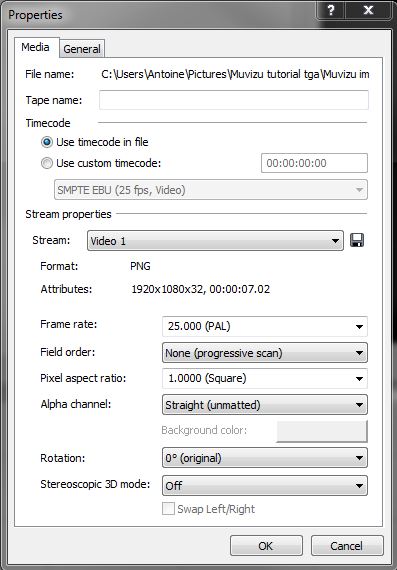The width and height of the screenshot is (397, 570).
Task: Open the SMPTE EBU timecode format dropdown
Action: 211,190
